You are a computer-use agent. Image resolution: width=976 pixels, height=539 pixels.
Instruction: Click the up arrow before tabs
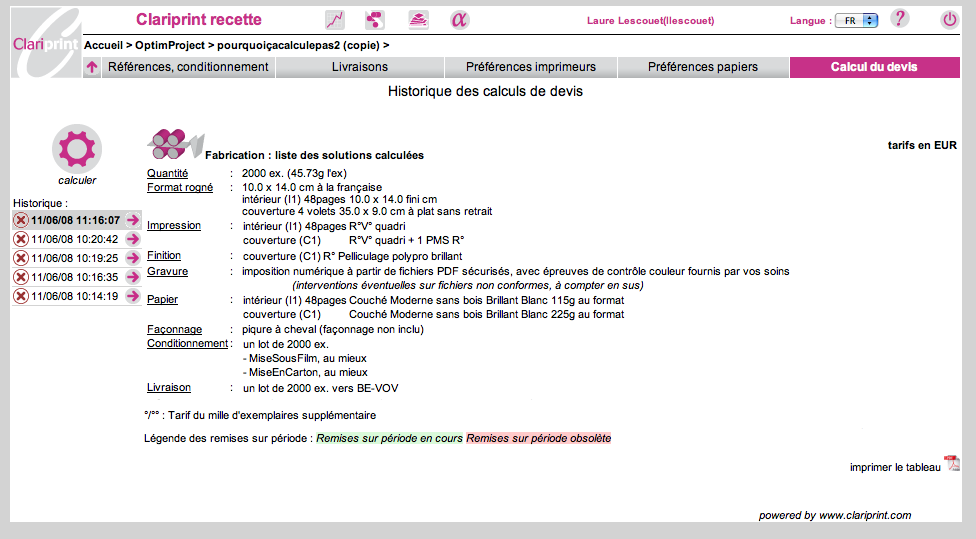point(92,68)
